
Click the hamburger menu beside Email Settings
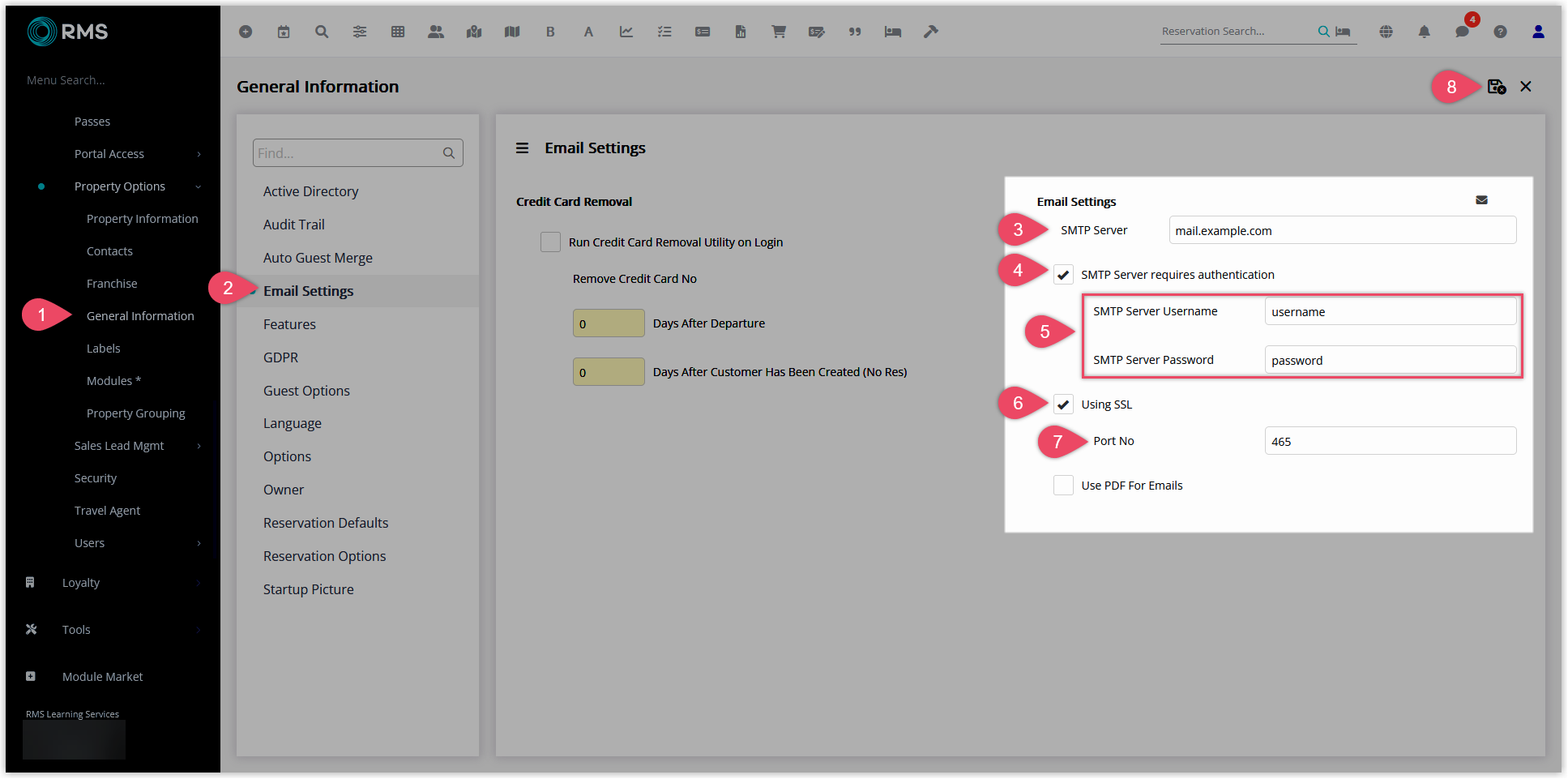click(x=523, y=148)
